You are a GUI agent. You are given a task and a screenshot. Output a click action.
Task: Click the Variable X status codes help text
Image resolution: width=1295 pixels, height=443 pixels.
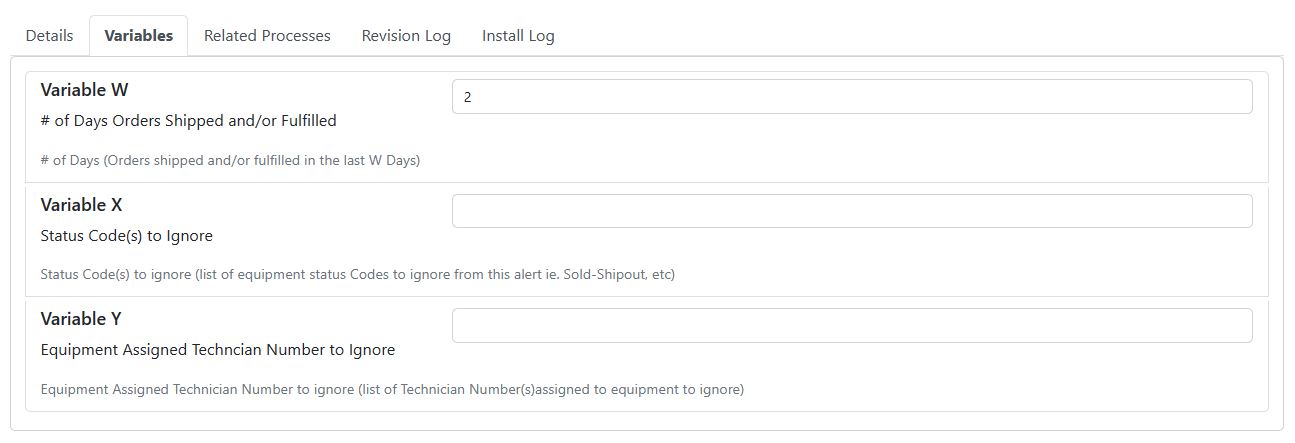click(x=357, y=274)
